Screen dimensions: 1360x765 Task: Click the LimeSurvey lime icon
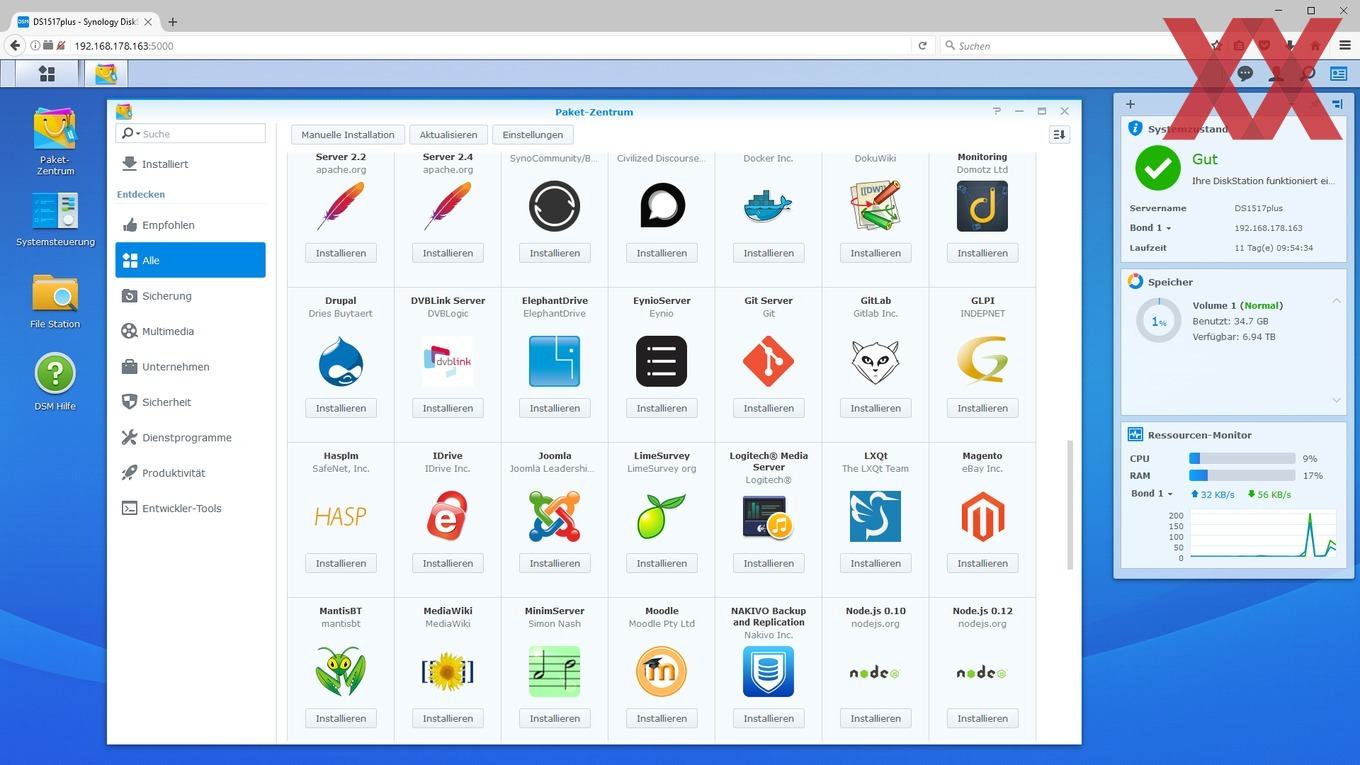tap(662, 516)
